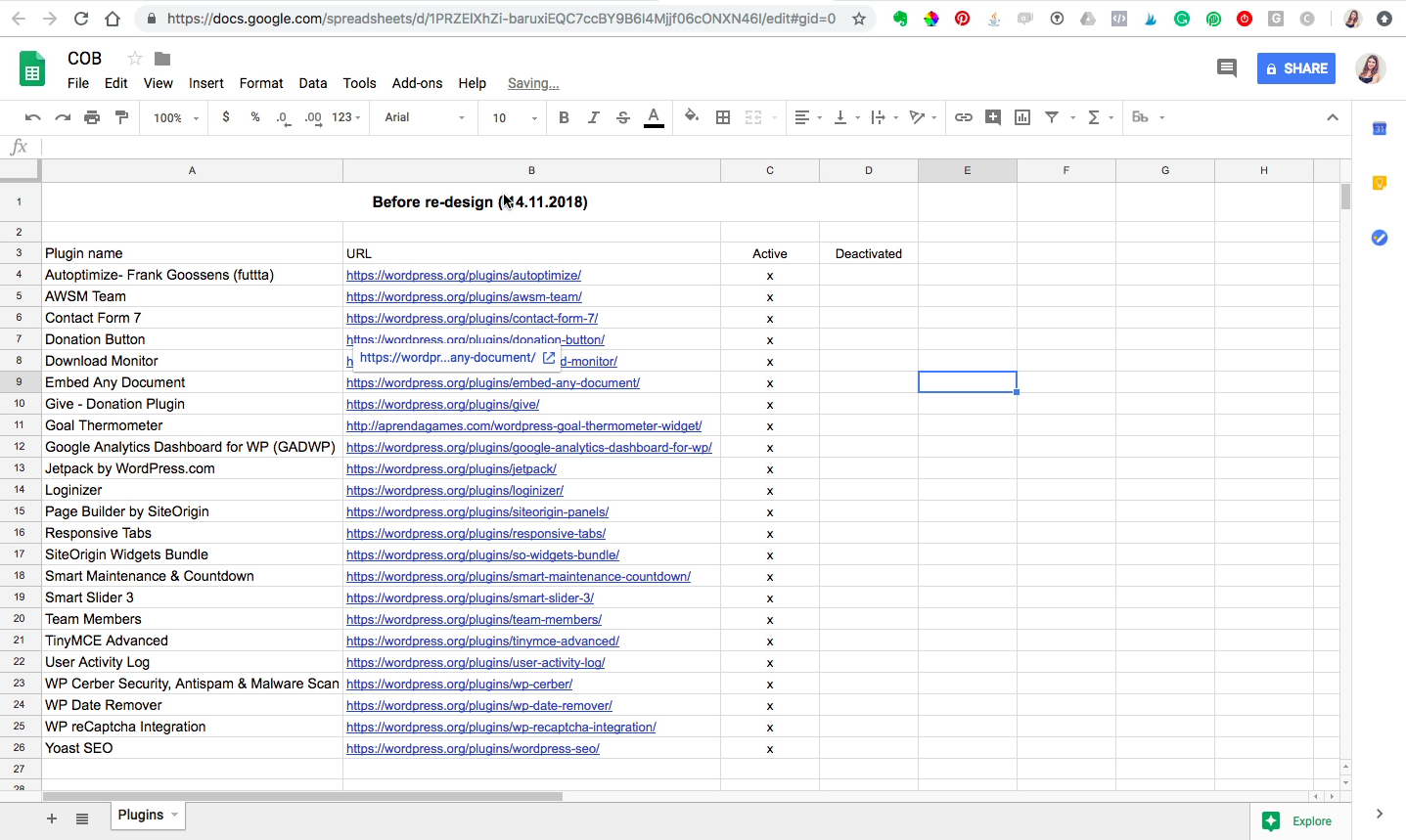Image resolution: width=1406 pixels, height=840 pixels.
Task: Click the Undo icon in toolbar
Action: click(x=32, y=117)
